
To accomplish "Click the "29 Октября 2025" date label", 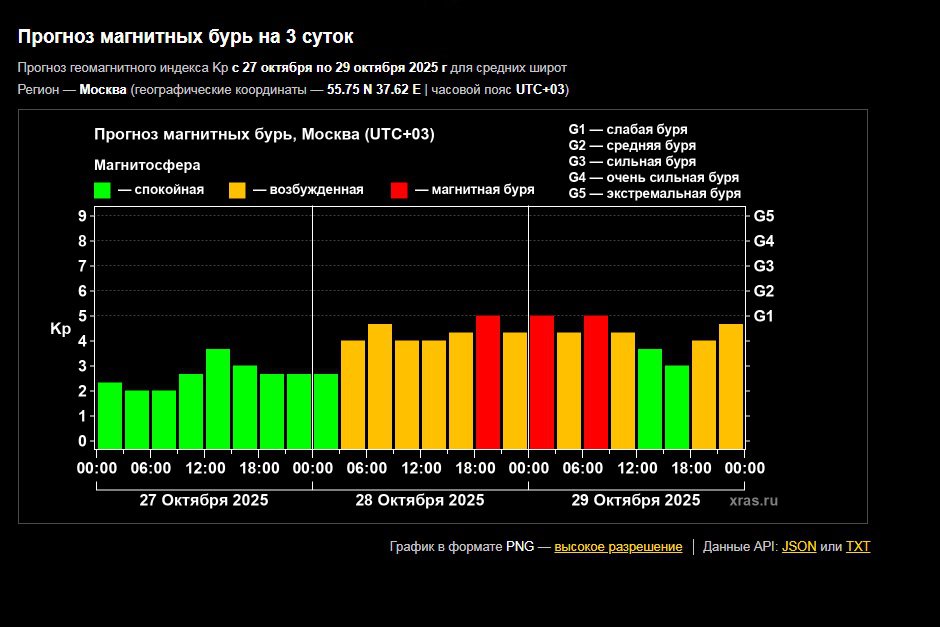I will [x=635, y=500].
